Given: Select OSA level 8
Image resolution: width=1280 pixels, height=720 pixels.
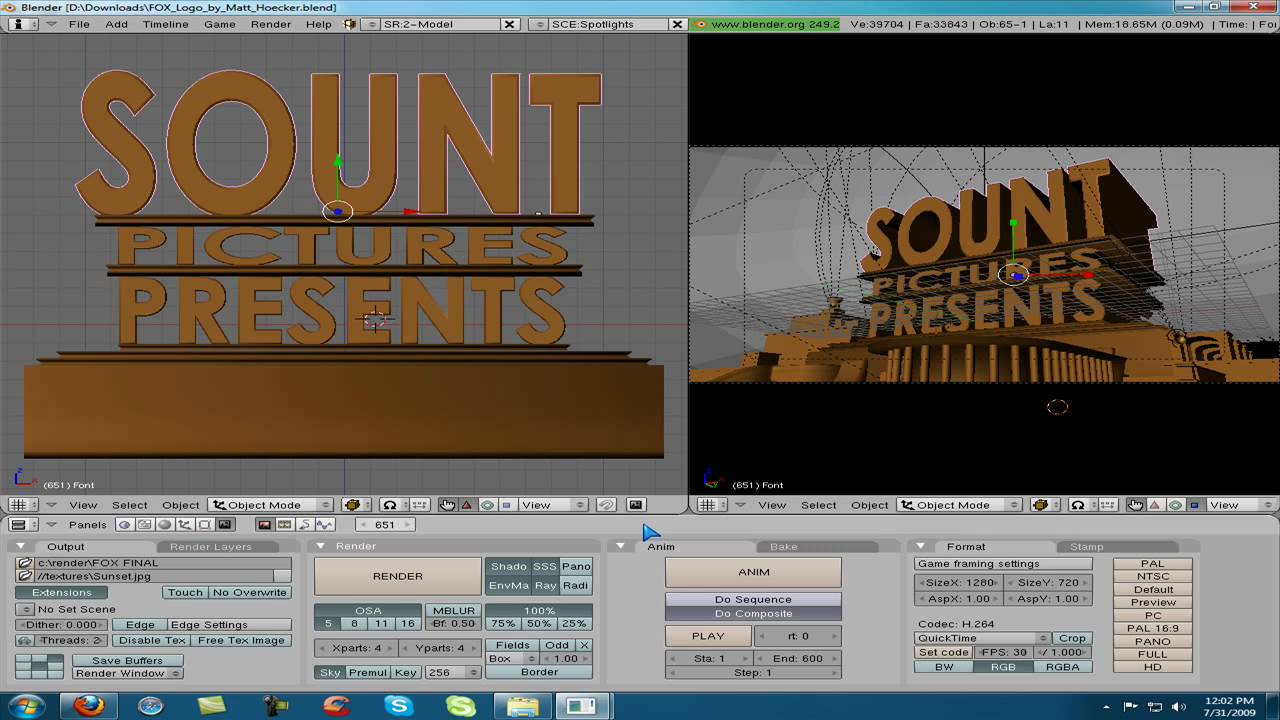Looking at the screenshot, I should (354, 623).
